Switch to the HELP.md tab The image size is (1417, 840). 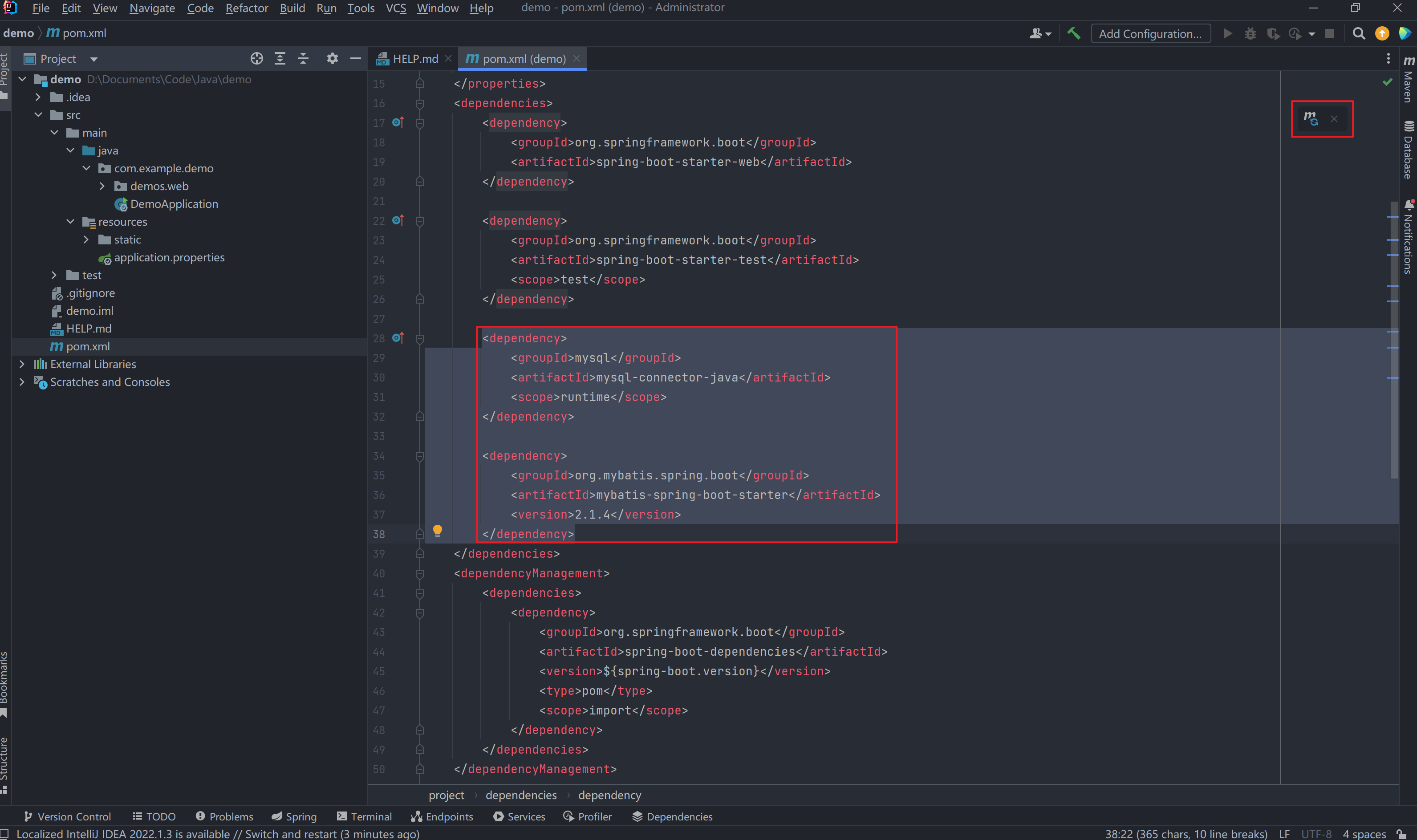(415, 58)
